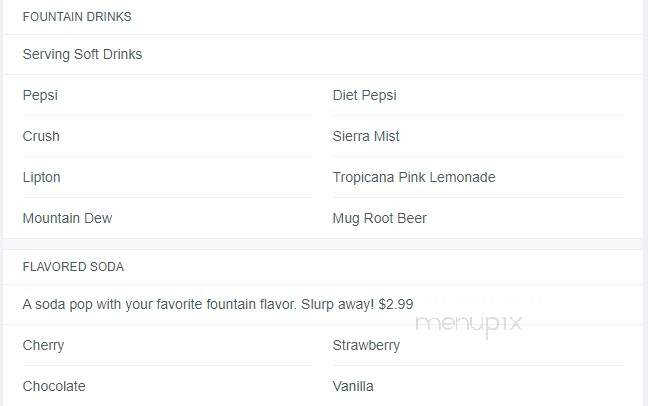Select the flavored soda description text
This screenshot has height=406, width=648.
[218, 304]
